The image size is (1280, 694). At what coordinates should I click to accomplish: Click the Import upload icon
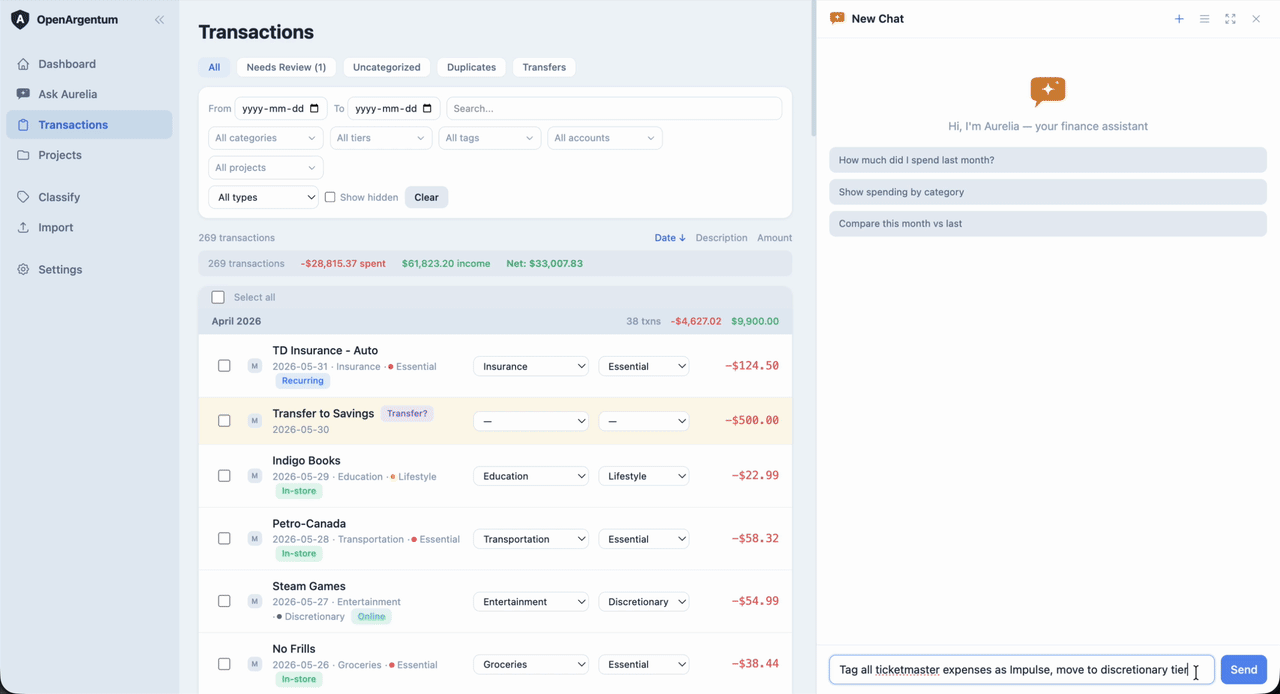coord(23,227)
